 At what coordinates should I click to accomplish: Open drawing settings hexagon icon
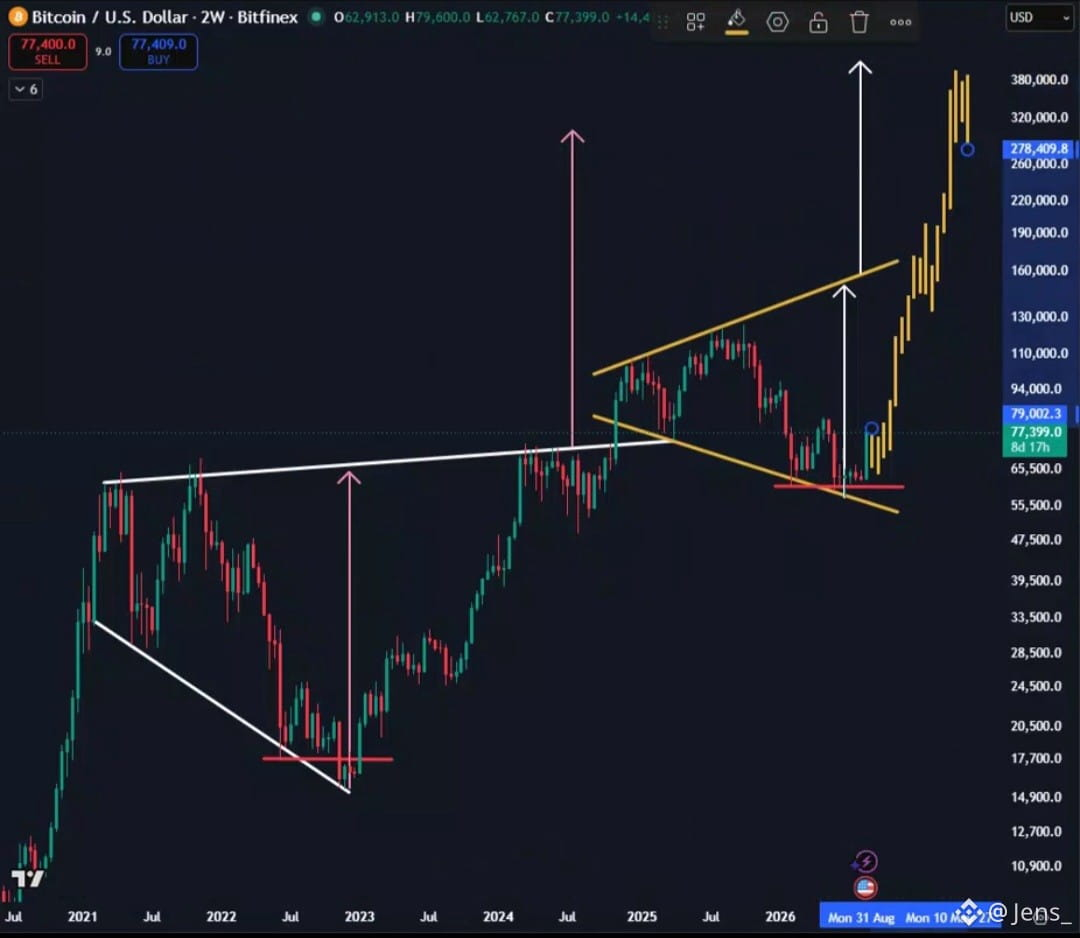pos(777,22)
